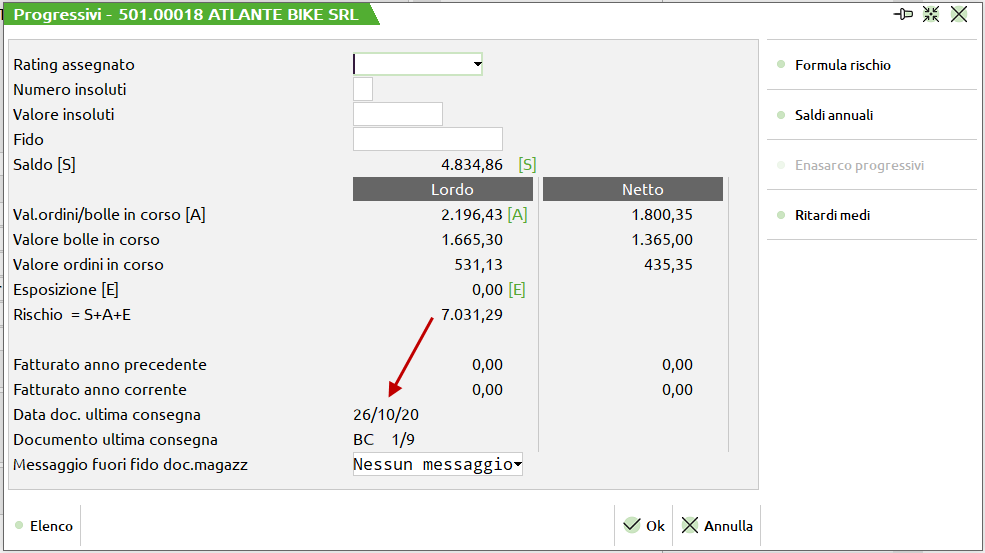Viewport: 985px width, 553px height.
Task: Close the Progressivi dialog with the X icon
Action: (959, 14)
